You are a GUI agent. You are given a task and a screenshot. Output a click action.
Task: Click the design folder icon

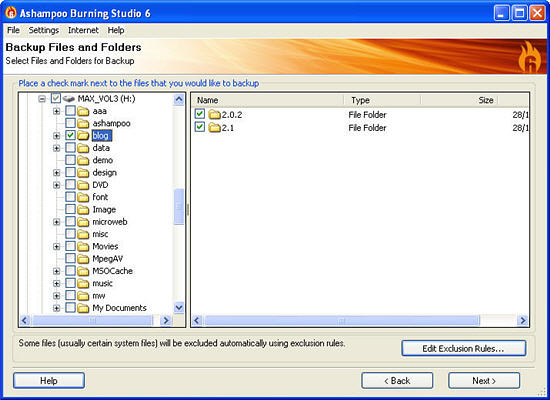click(x=83, y=173)
